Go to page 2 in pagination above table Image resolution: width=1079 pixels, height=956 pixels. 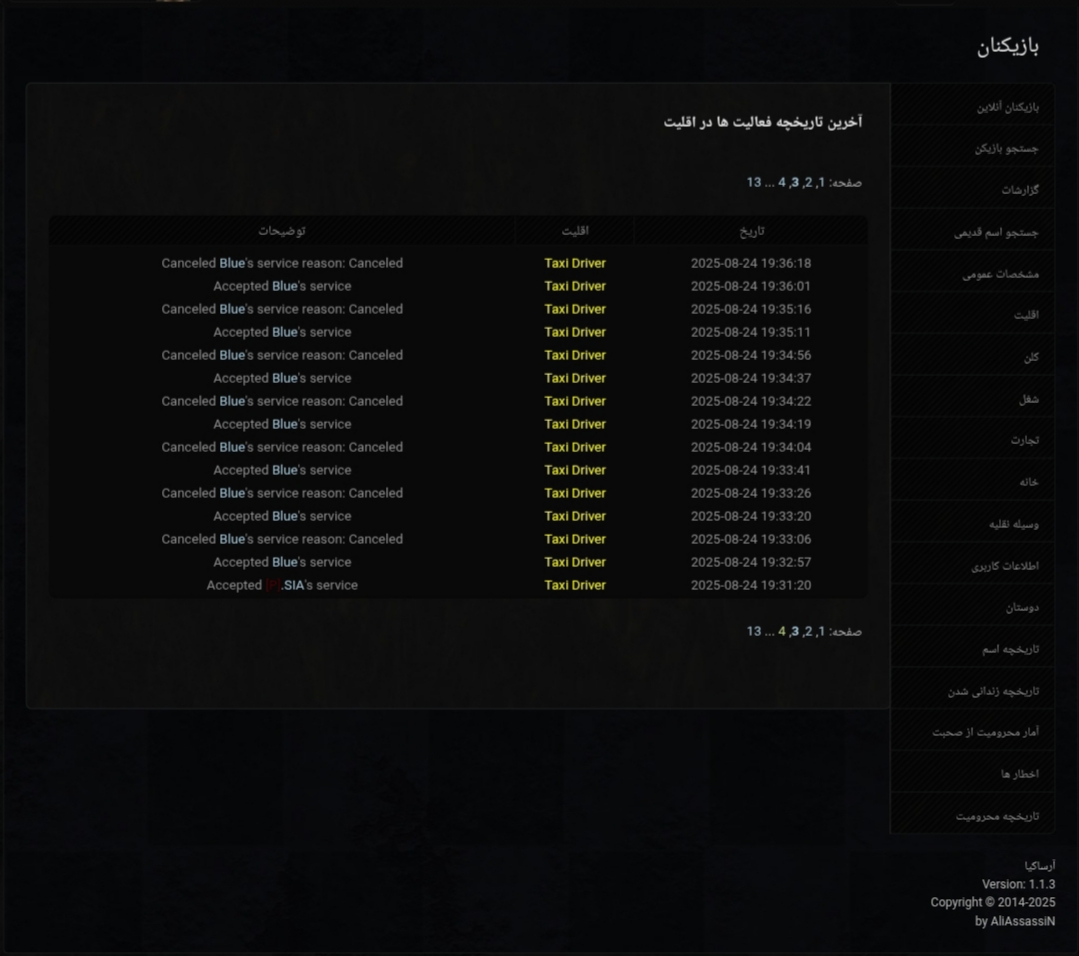(808, 182)
